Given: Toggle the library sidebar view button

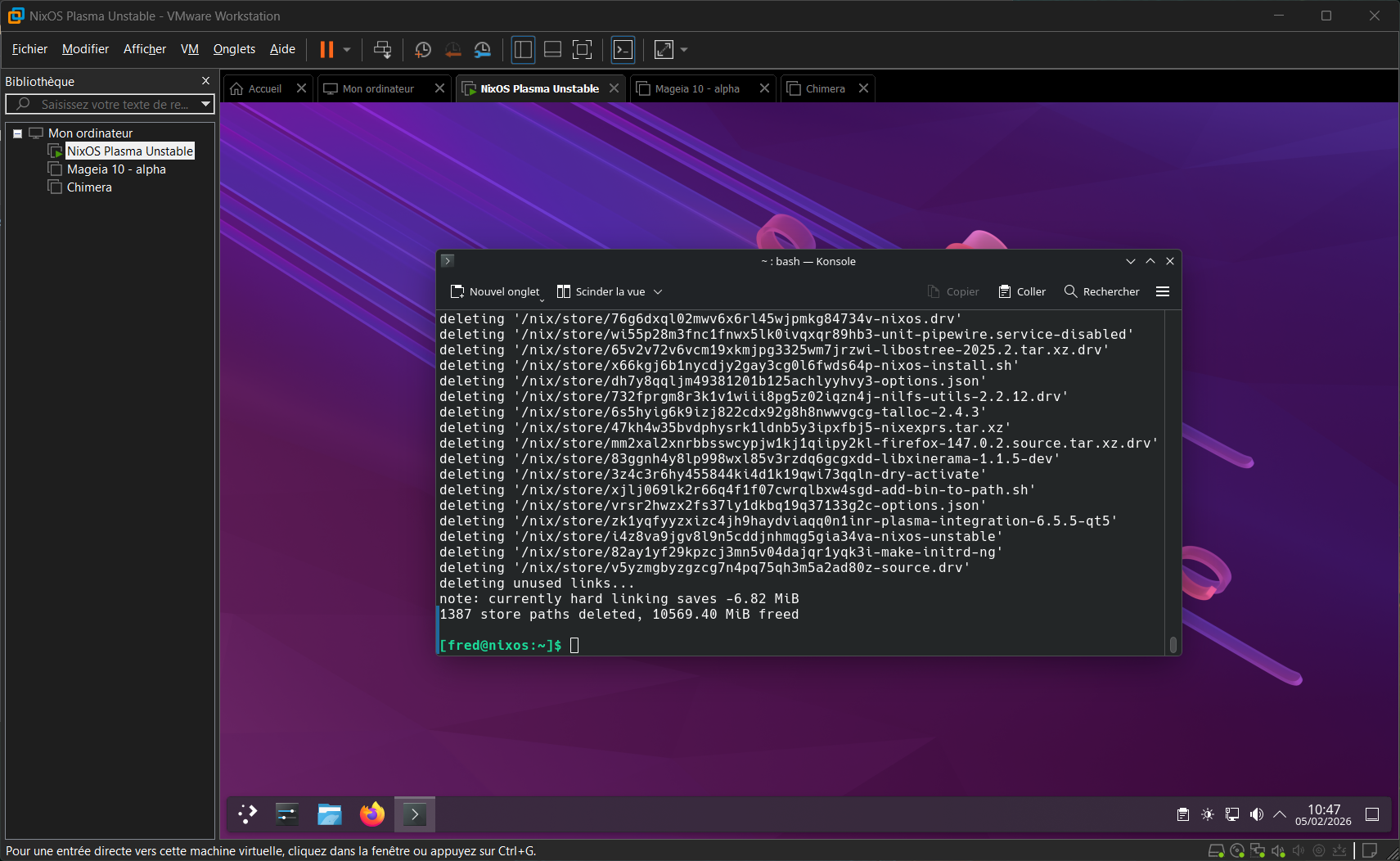Looking at the screenshot, I should pos(523,50).
